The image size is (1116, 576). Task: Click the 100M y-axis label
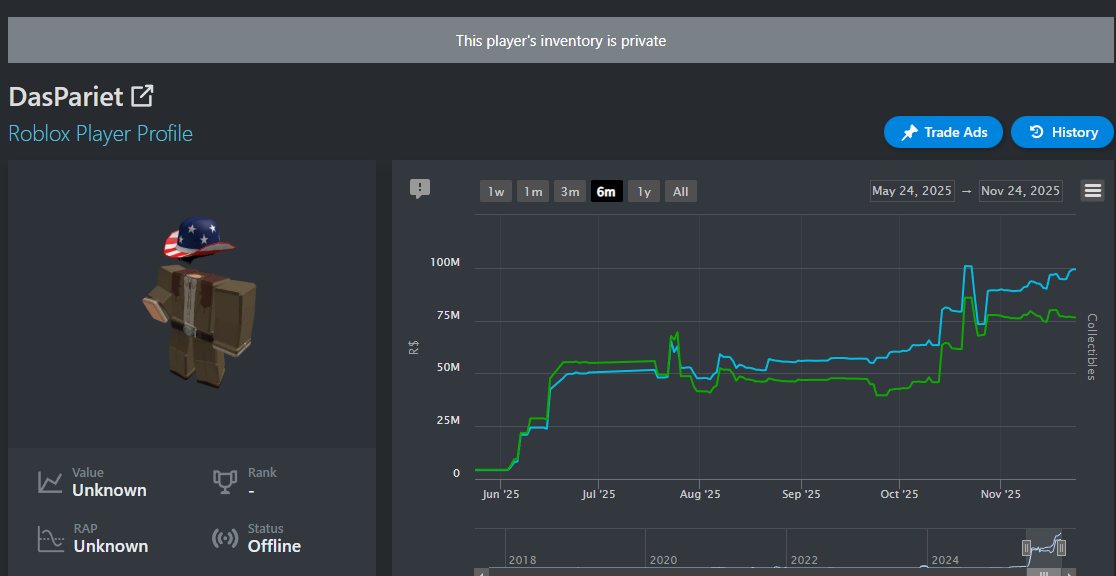[445, 263]
